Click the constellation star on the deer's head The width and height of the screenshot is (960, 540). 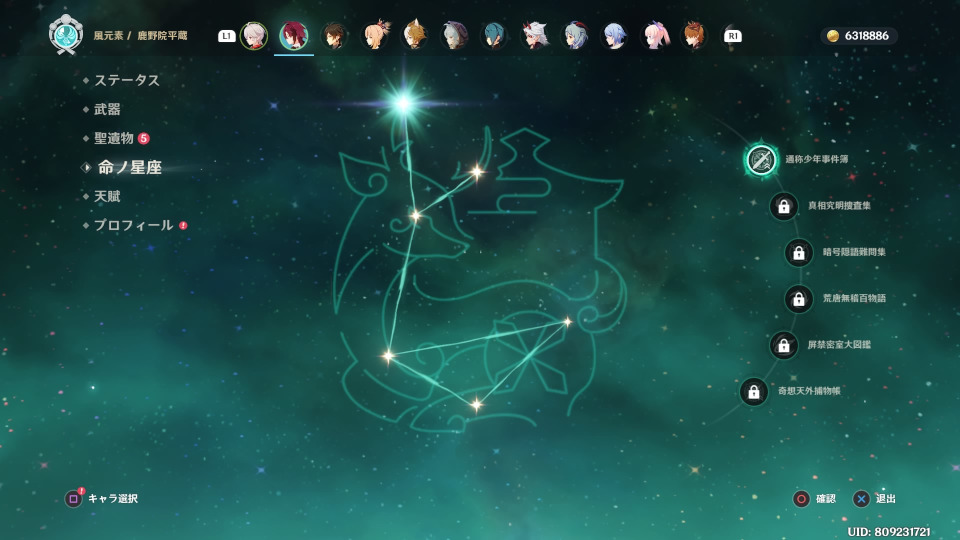pyautogui.click(x=416, y=216)
